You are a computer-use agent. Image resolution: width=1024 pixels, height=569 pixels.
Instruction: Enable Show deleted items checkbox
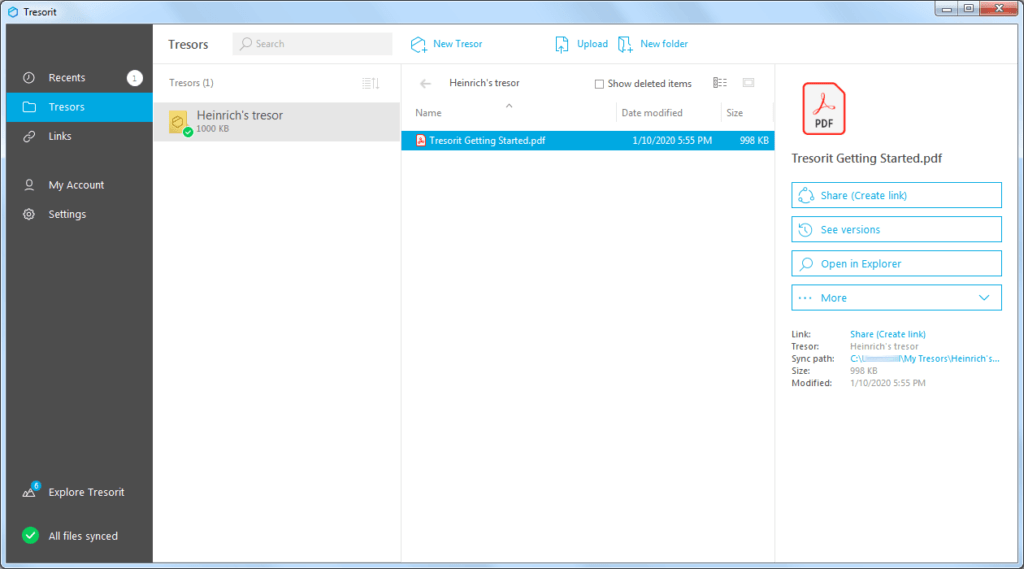599,84
